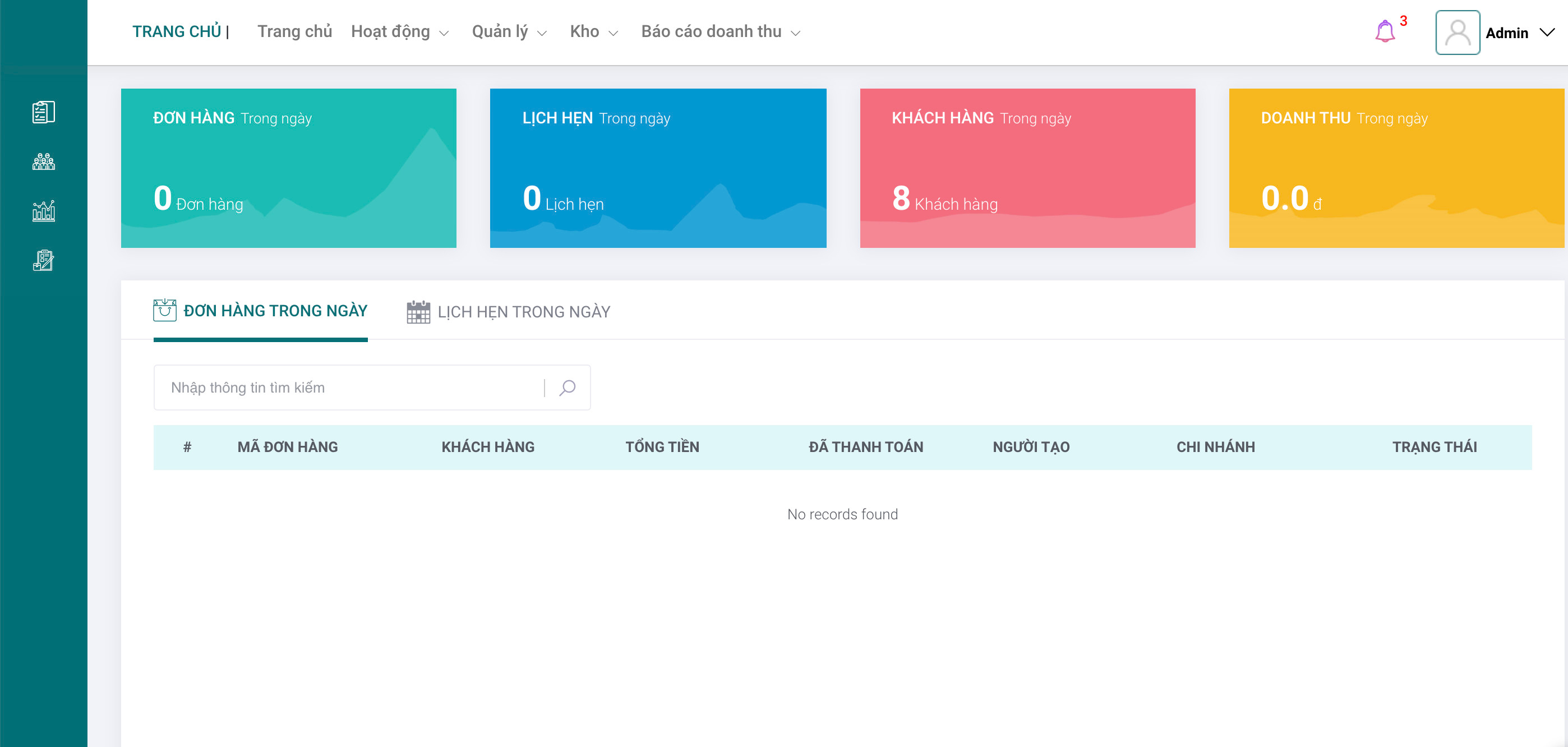1568x747 pixels.
Task: Open the bar chart reports sidebar icon
Action: tap(43, 211)
